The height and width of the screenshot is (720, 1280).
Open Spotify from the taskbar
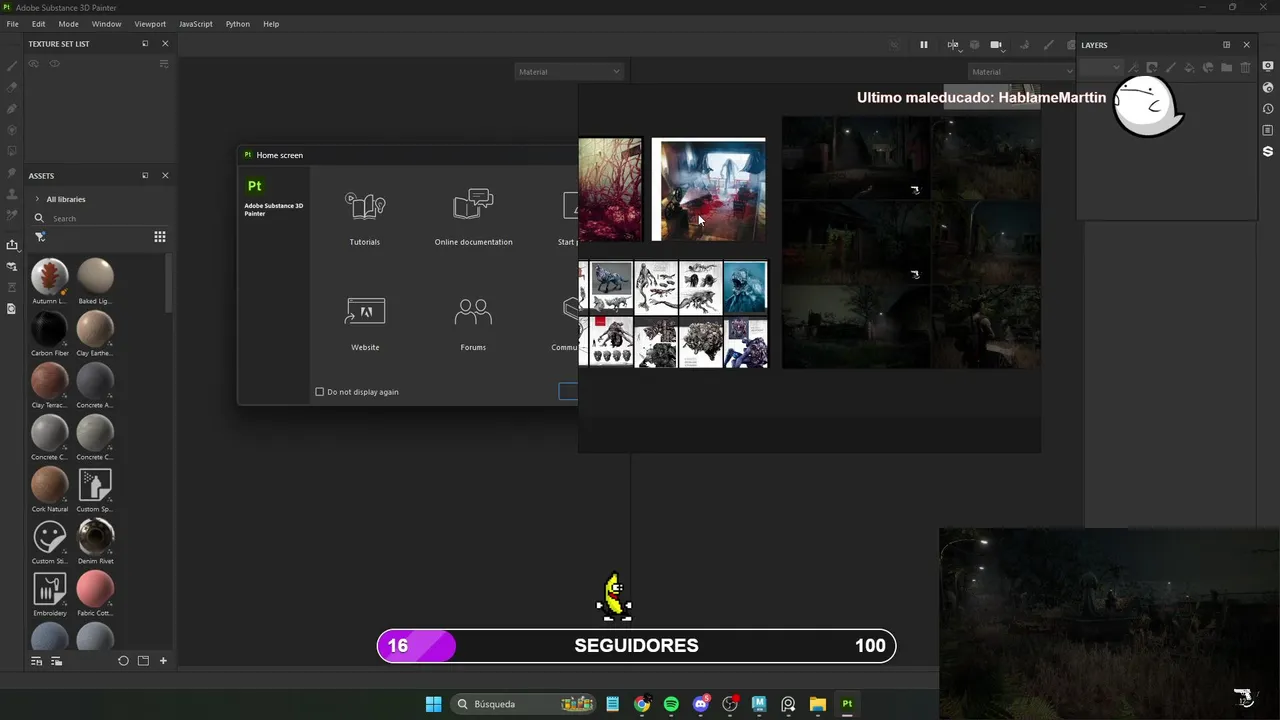pos(671,704)
